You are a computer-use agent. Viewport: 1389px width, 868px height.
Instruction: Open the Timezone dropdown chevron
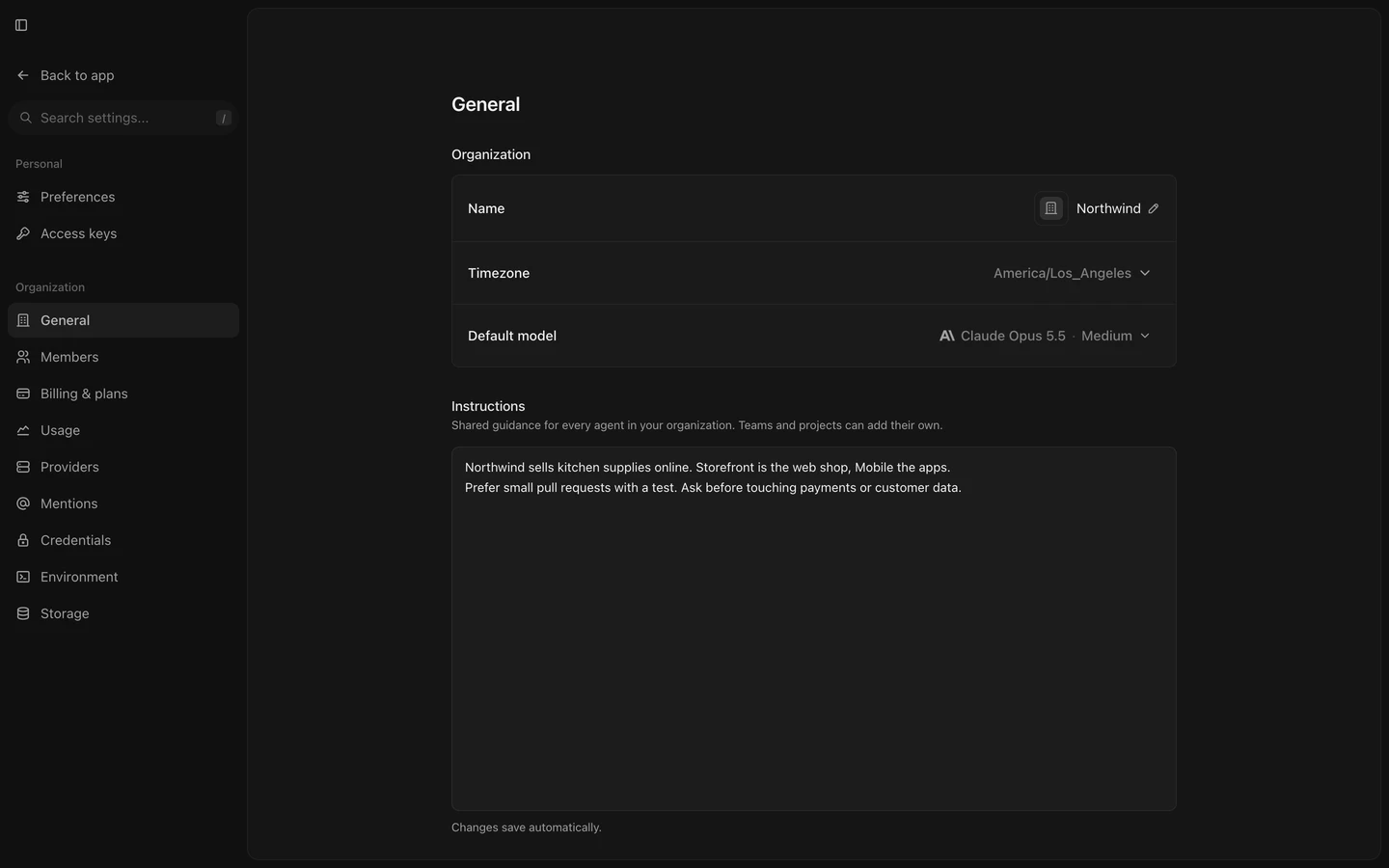1145,273
